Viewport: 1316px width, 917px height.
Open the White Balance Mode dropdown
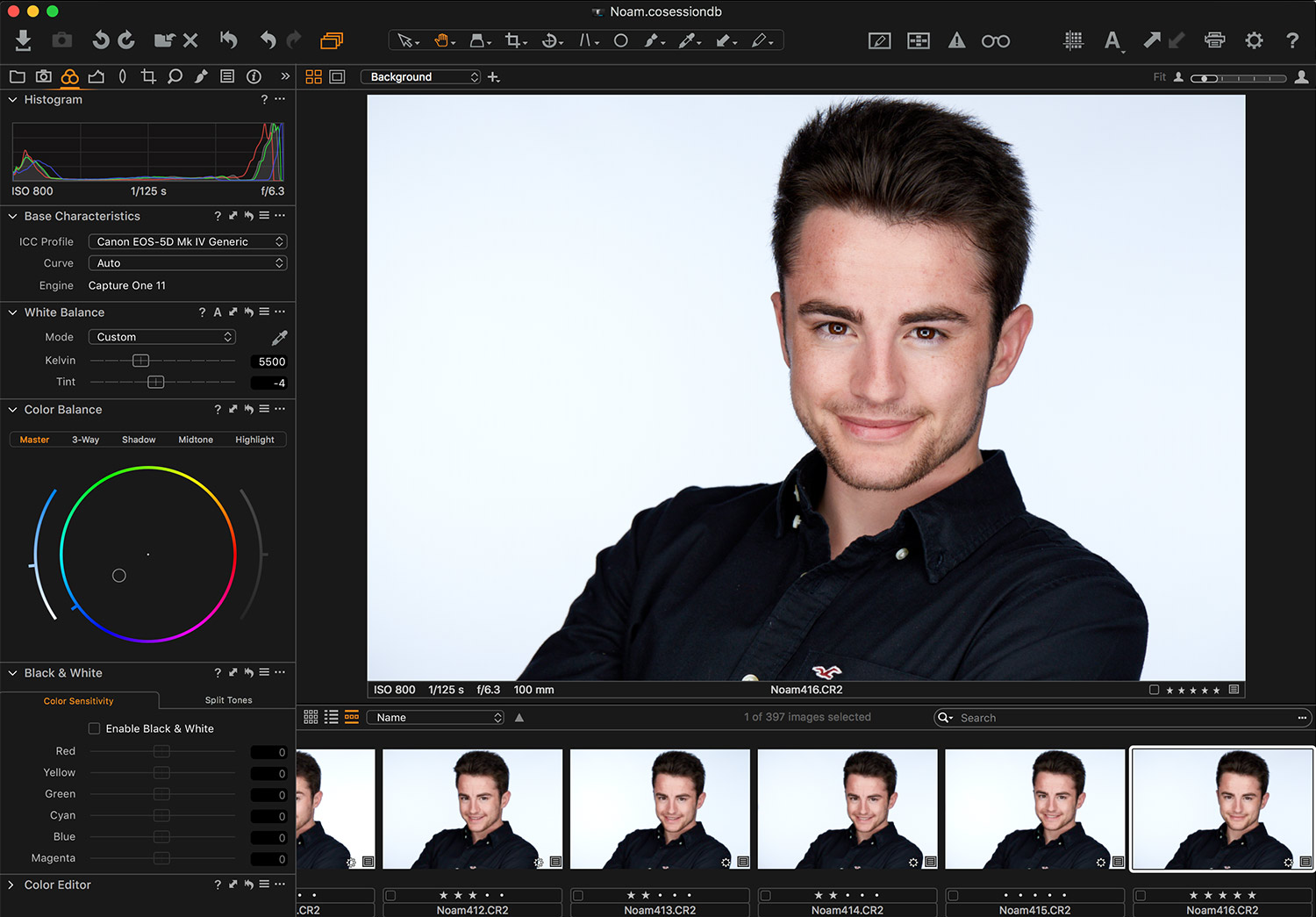point(162,337)
